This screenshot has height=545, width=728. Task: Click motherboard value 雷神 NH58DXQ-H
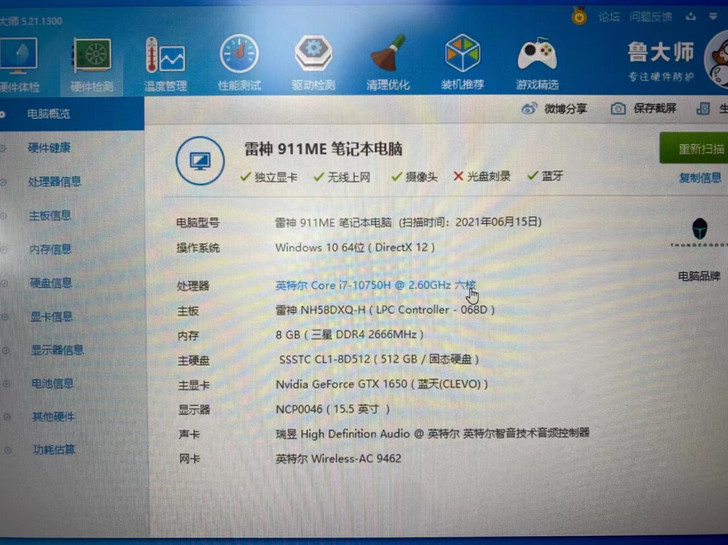pyautogui.click(x=385, y=310)
